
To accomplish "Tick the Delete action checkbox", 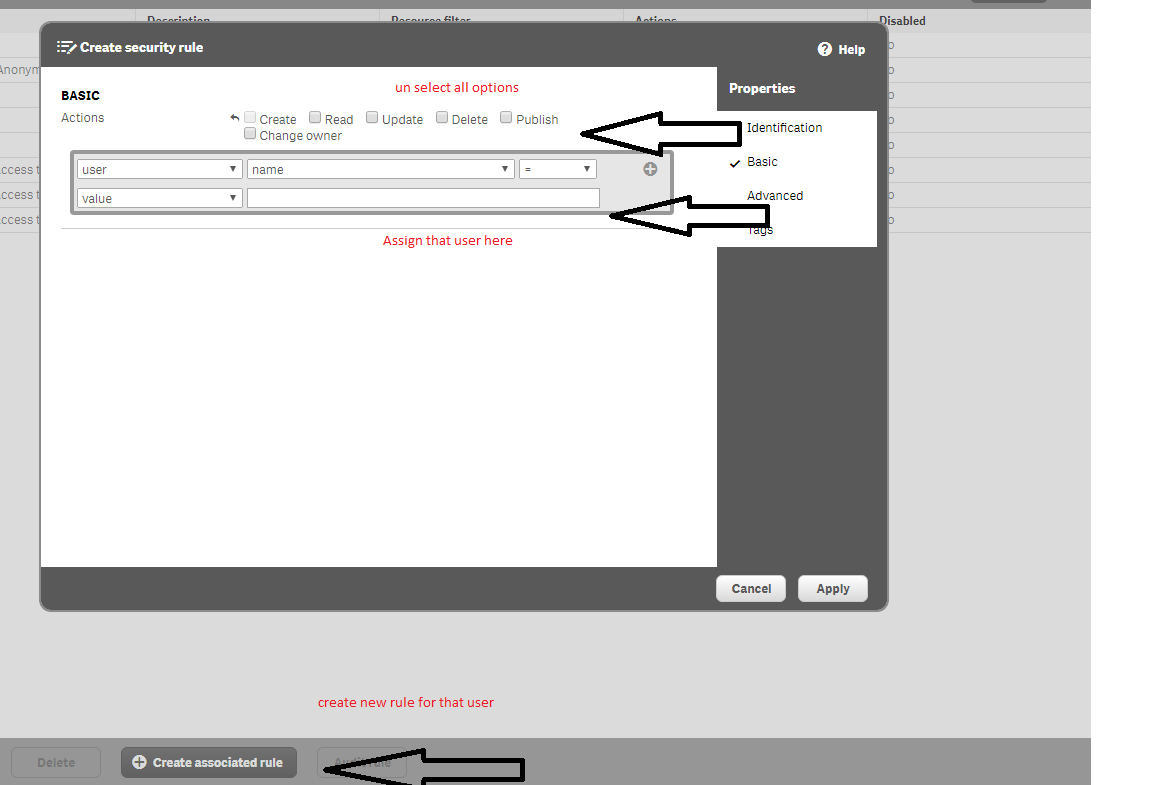I will [x=442, y=118].
